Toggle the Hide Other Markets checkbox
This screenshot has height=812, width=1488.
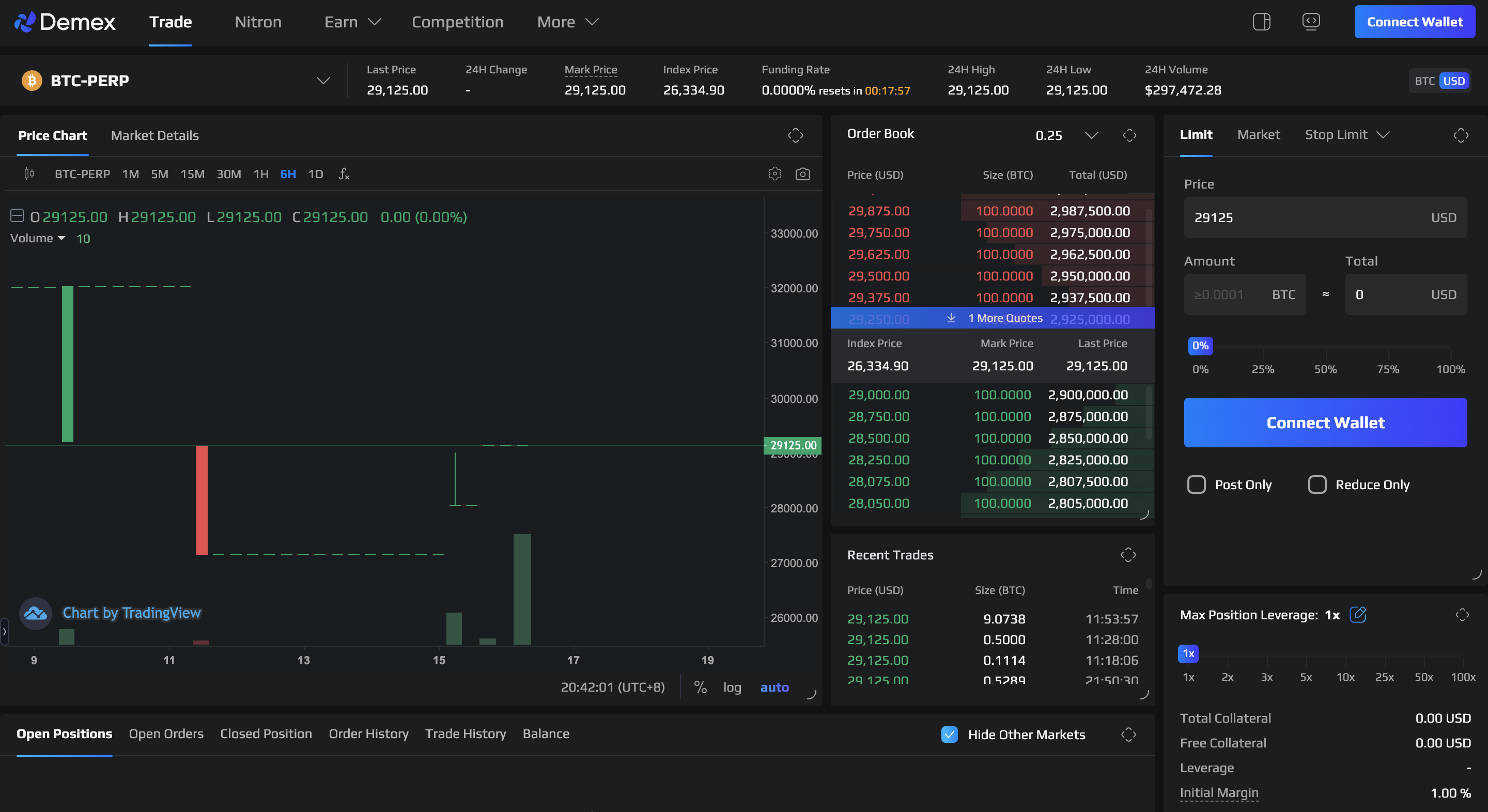[x=949, y=734]
